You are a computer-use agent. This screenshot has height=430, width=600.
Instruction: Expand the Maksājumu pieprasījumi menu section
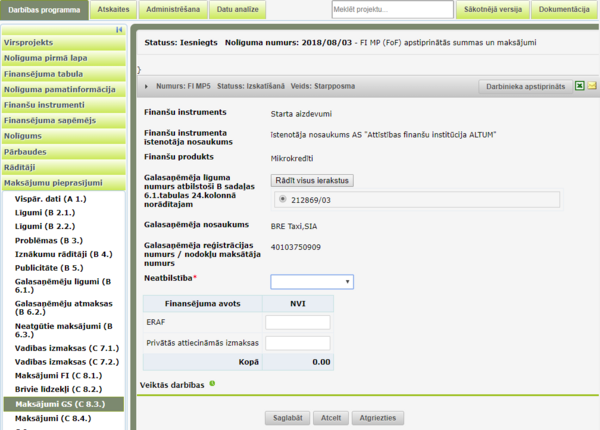click(64, 183)
